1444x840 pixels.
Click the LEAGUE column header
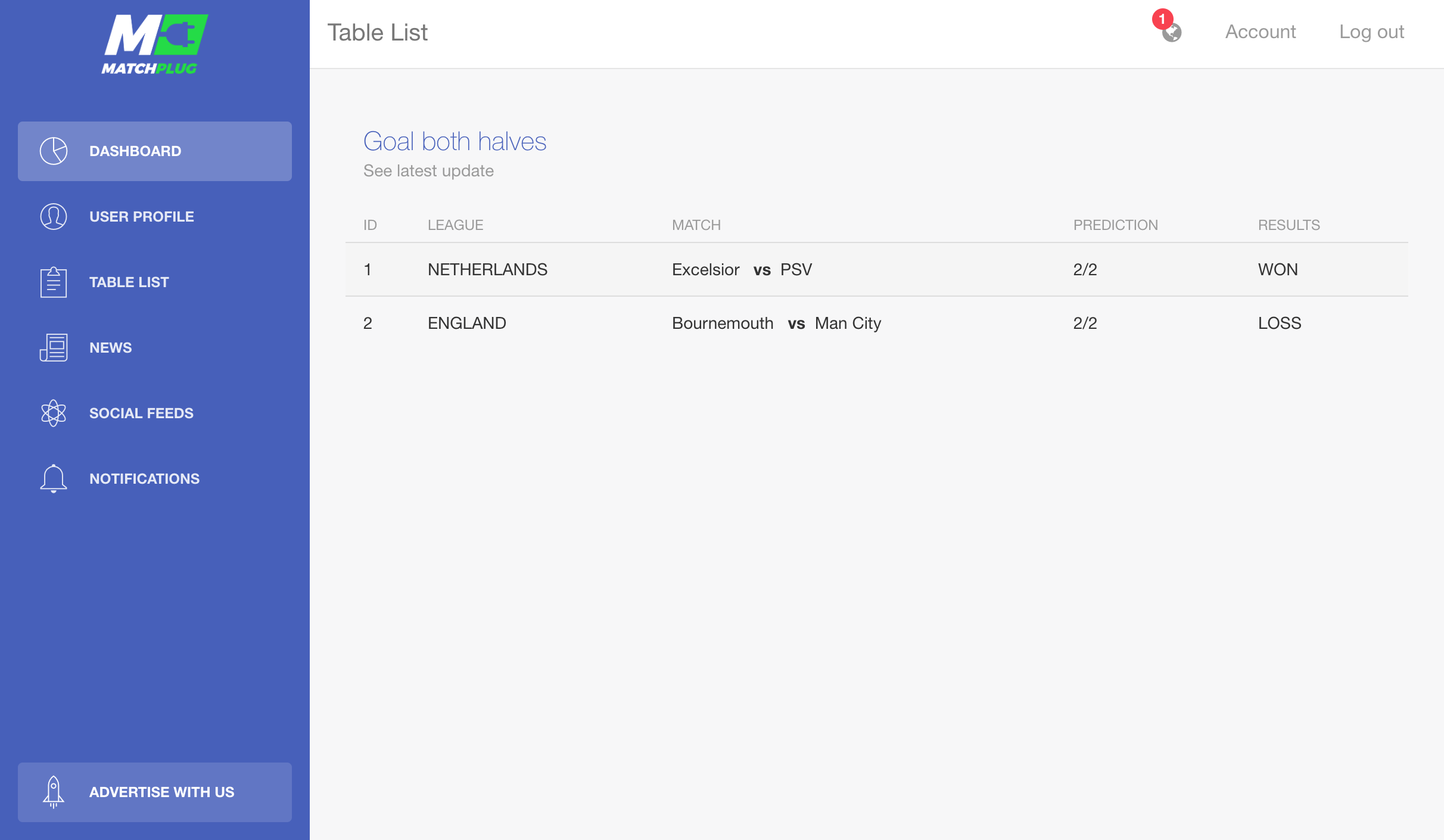pos(456,225)
